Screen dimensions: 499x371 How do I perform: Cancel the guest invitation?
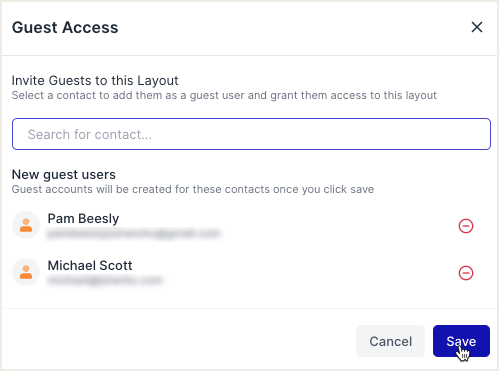coord(390,341)
